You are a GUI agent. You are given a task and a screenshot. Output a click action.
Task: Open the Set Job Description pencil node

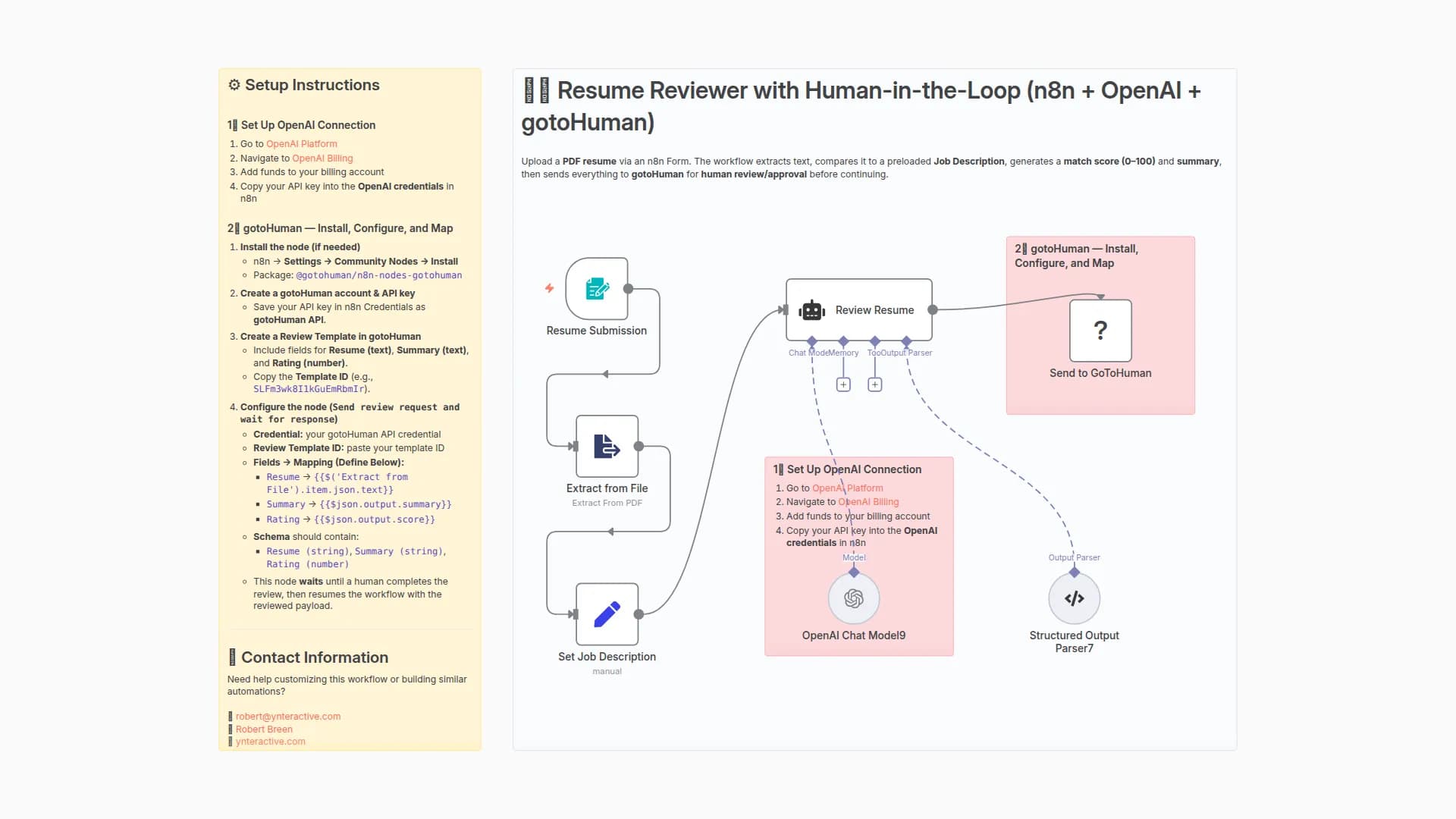tap(607, 614)
